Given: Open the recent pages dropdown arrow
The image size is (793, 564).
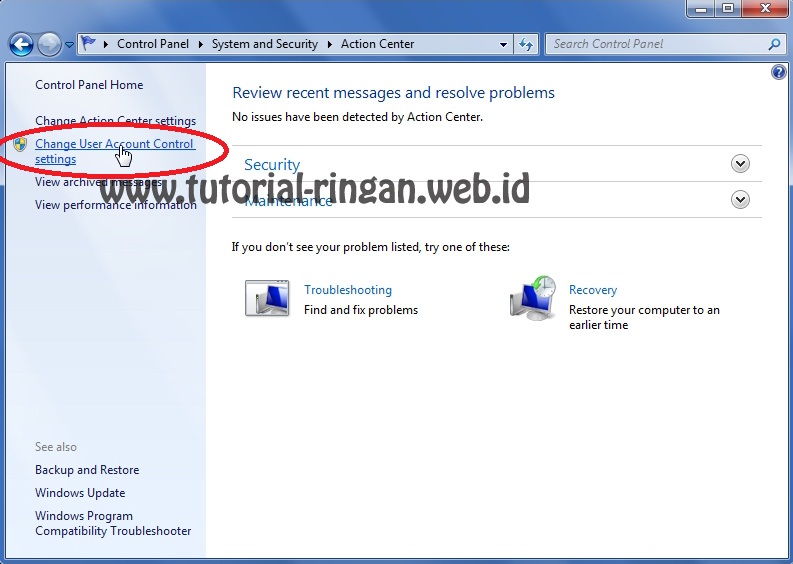Looking at the screenshot, I should (x=69, y=45).
